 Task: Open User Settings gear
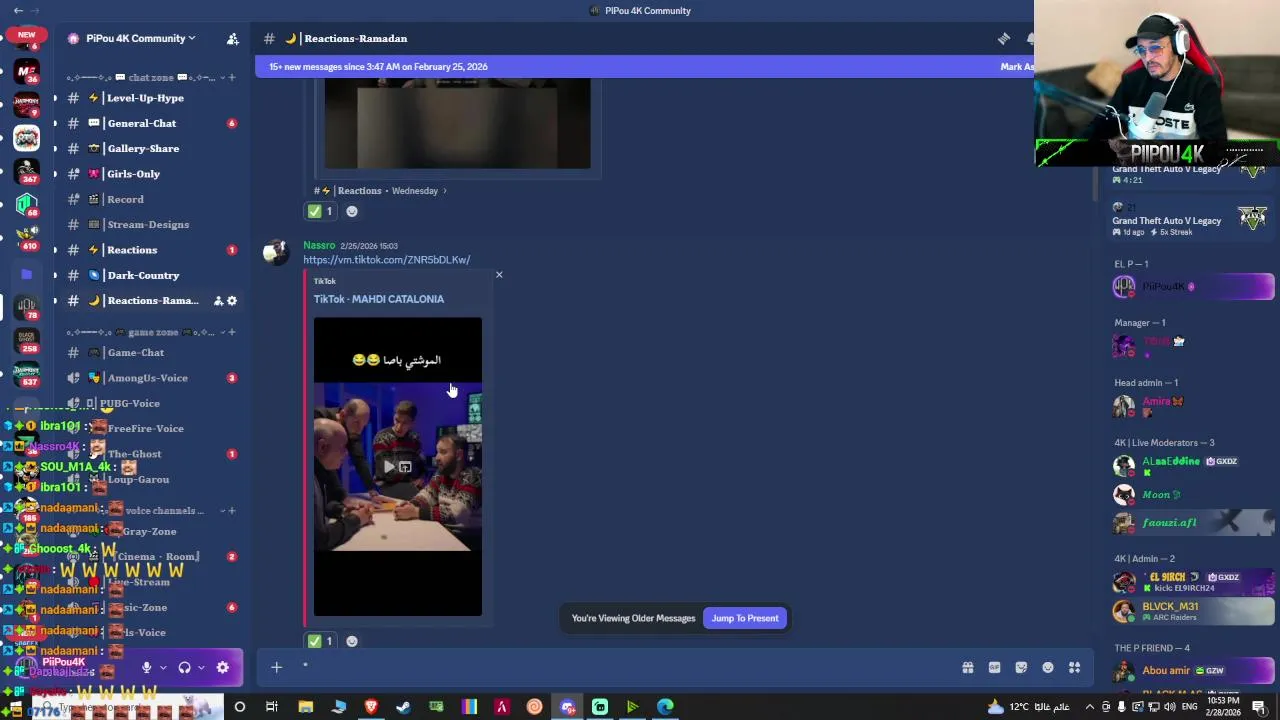coord(223,668)
